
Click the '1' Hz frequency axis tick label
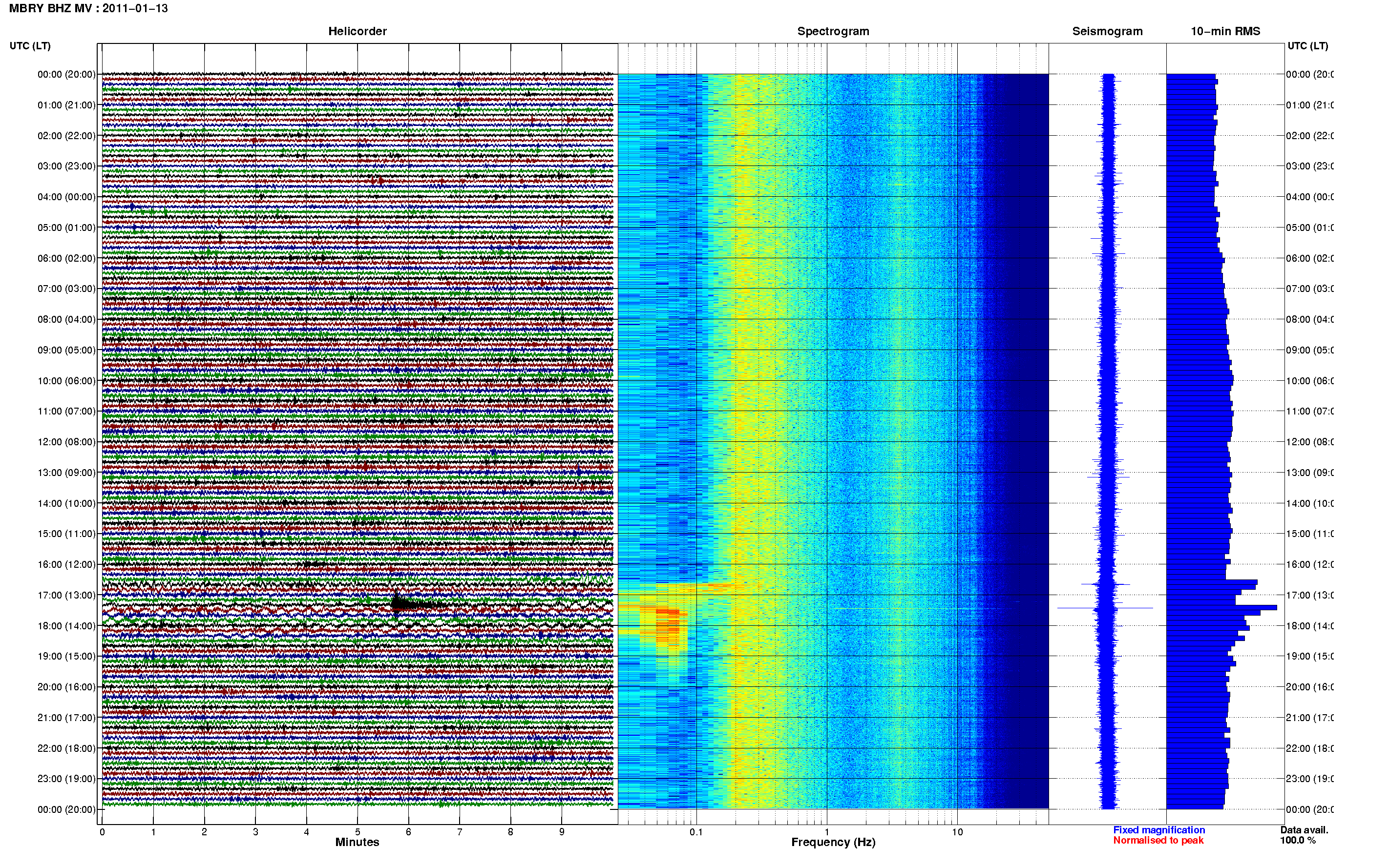[x=827, y=832]
